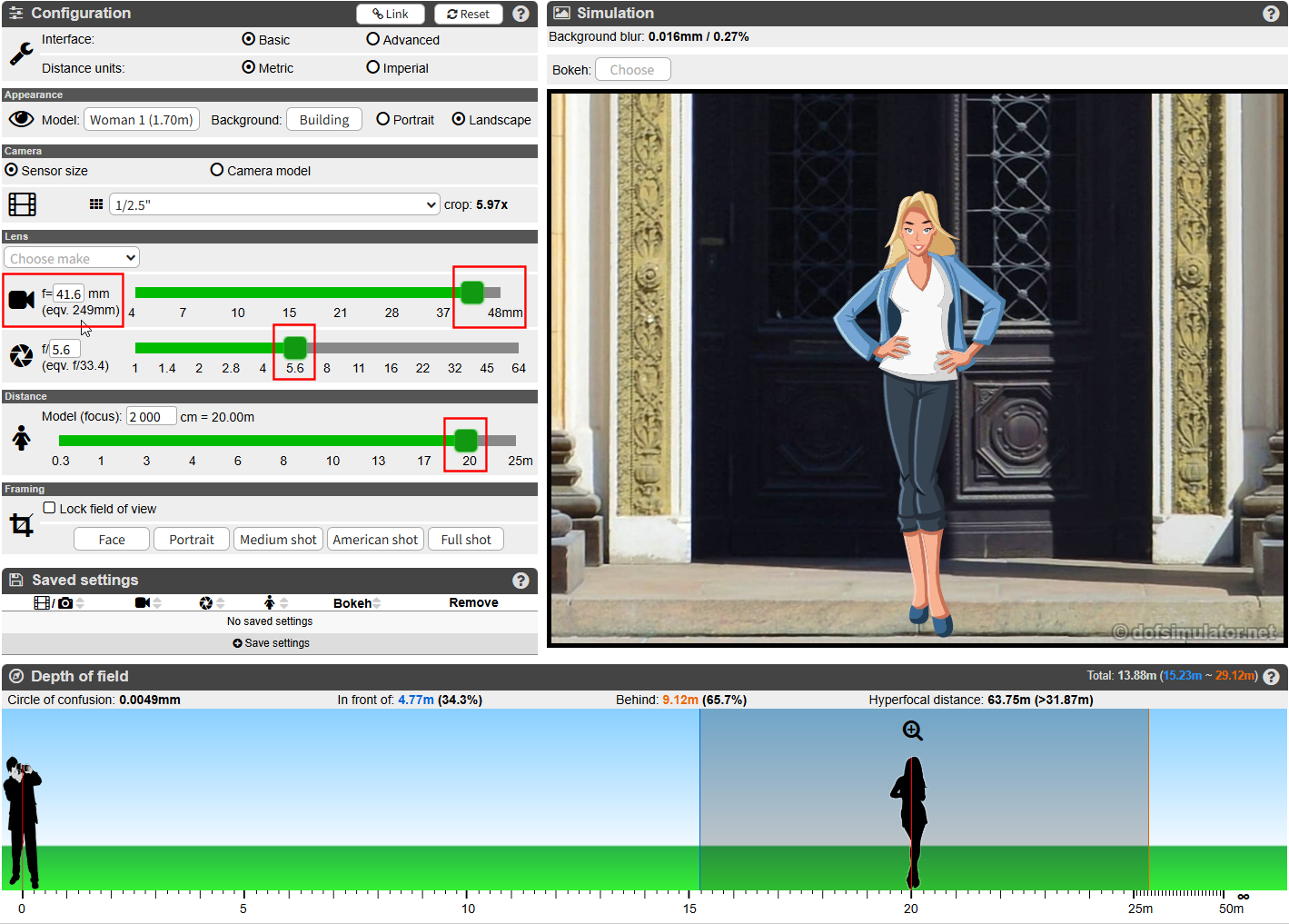1289x924 pixels.
Task: Apply the American shot framing
Action: click(x=375, y=540)
